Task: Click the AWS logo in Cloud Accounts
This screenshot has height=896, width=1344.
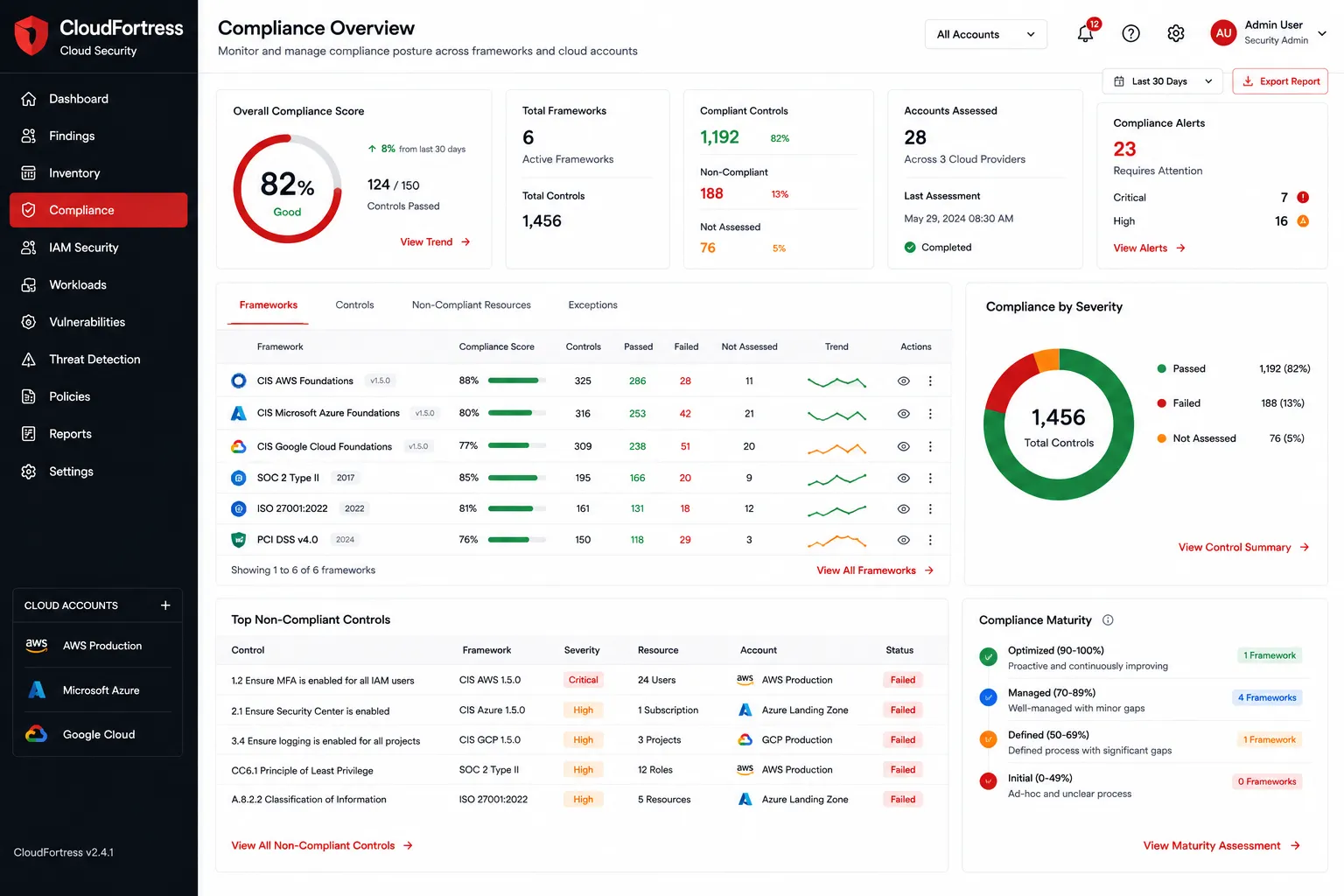Action: coord(37,645)
